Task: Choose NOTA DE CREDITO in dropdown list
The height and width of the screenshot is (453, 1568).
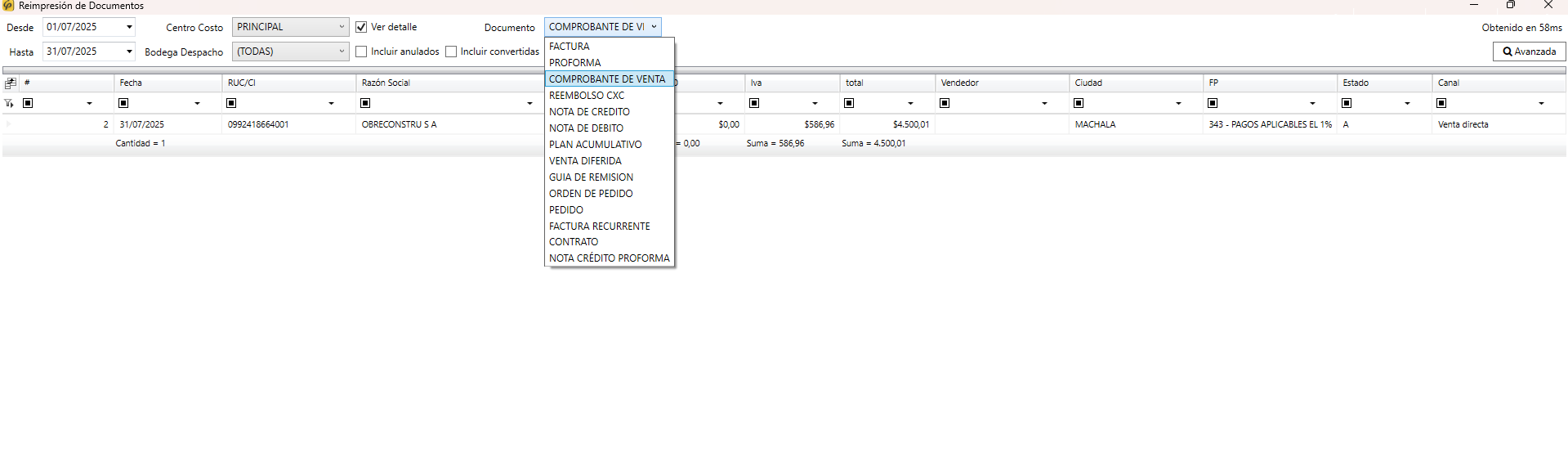Action: pyautogui.click(x=589, y=112)
